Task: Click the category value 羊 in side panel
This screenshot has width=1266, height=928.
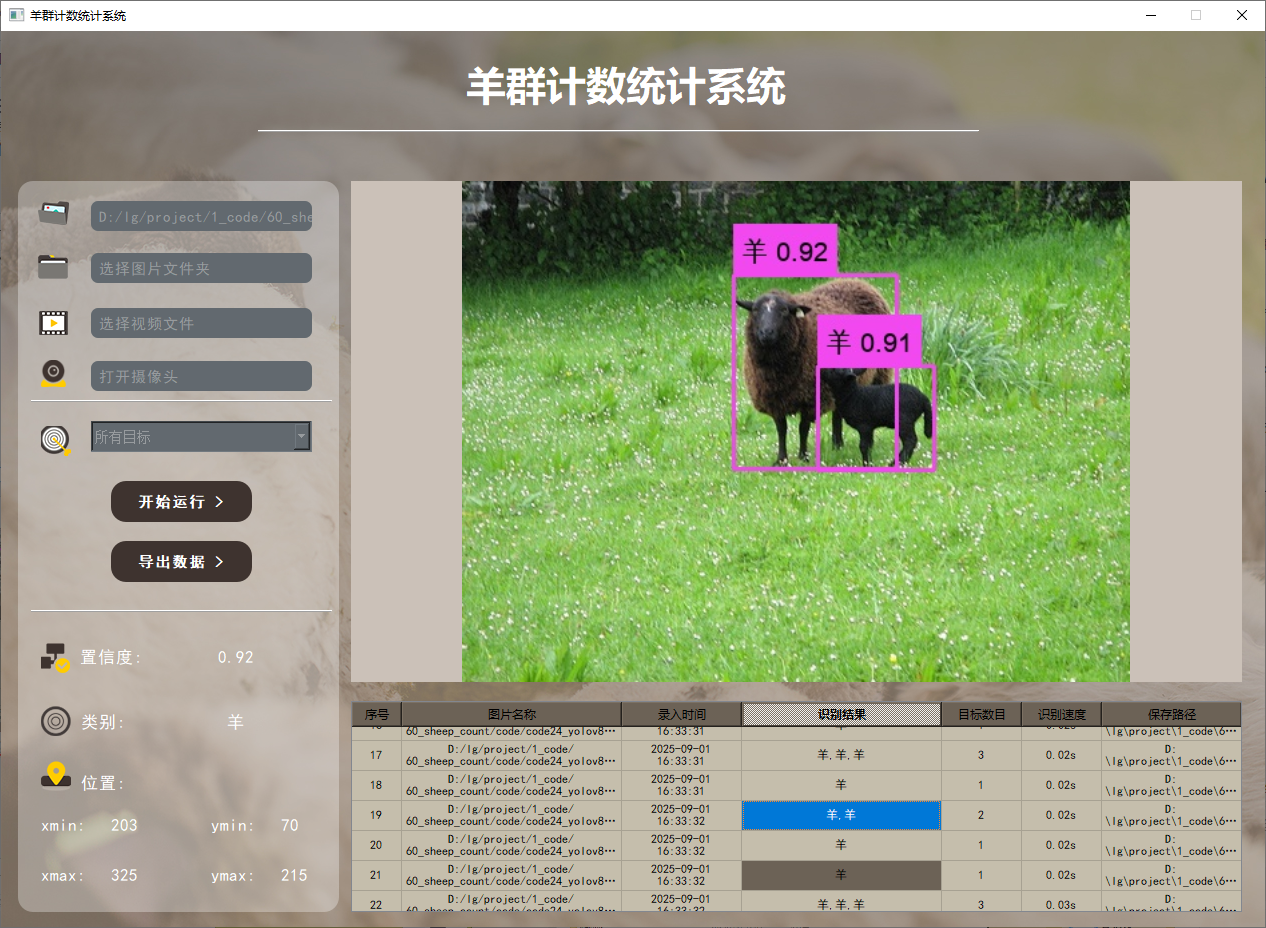Action: click(236, 722)
